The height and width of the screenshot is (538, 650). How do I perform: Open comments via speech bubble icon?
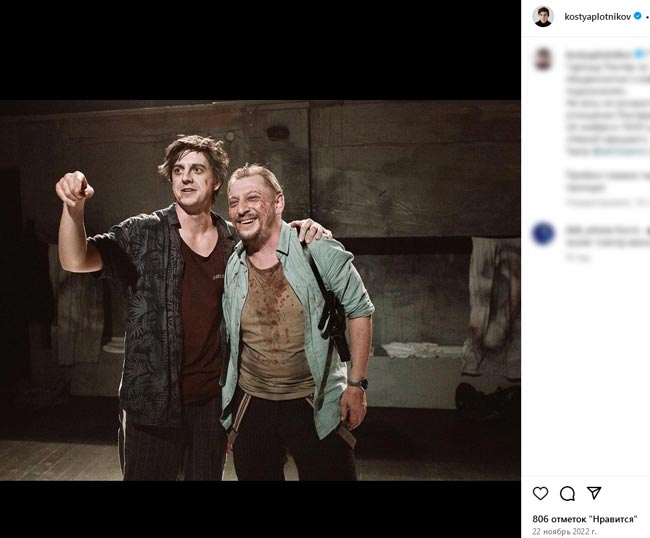567,493
